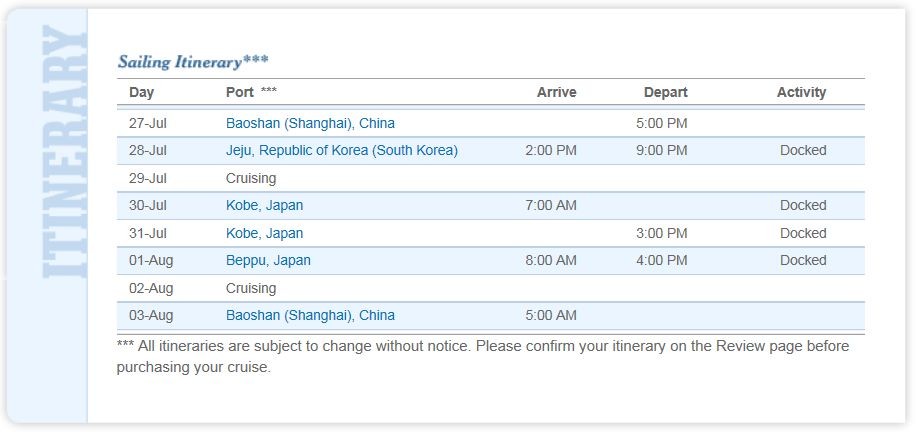Click the 03-Aug date cell
This screenshot has height=435, width=919.
[151, 315]
